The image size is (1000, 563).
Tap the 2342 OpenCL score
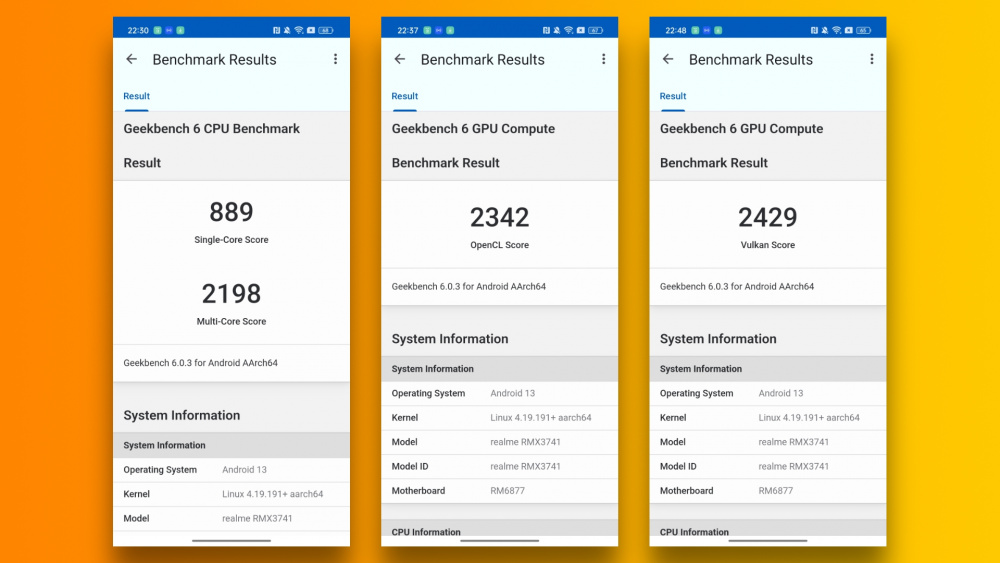[x=499, y=217]
